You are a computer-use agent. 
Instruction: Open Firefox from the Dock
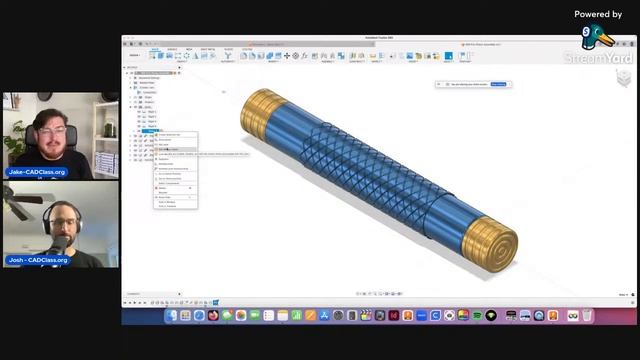pos(213,316)
